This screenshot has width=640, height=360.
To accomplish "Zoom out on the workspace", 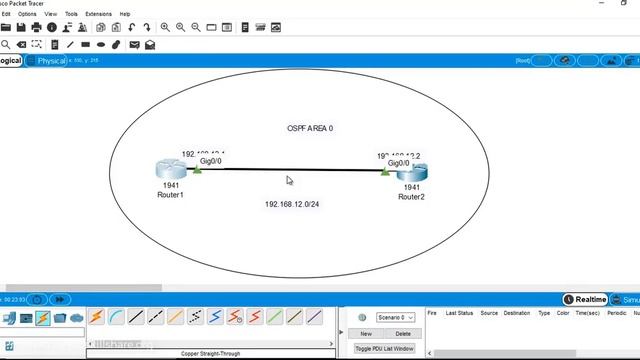I will [x=196, y=27].
